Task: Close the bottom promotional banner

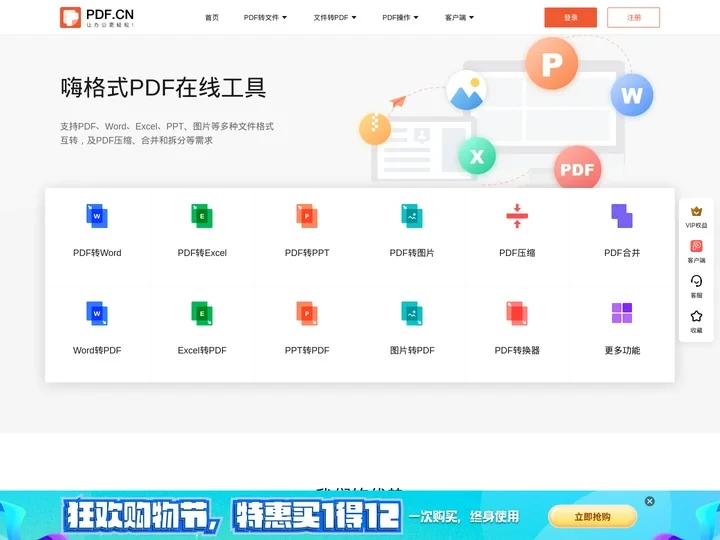Action: [649, 501]
